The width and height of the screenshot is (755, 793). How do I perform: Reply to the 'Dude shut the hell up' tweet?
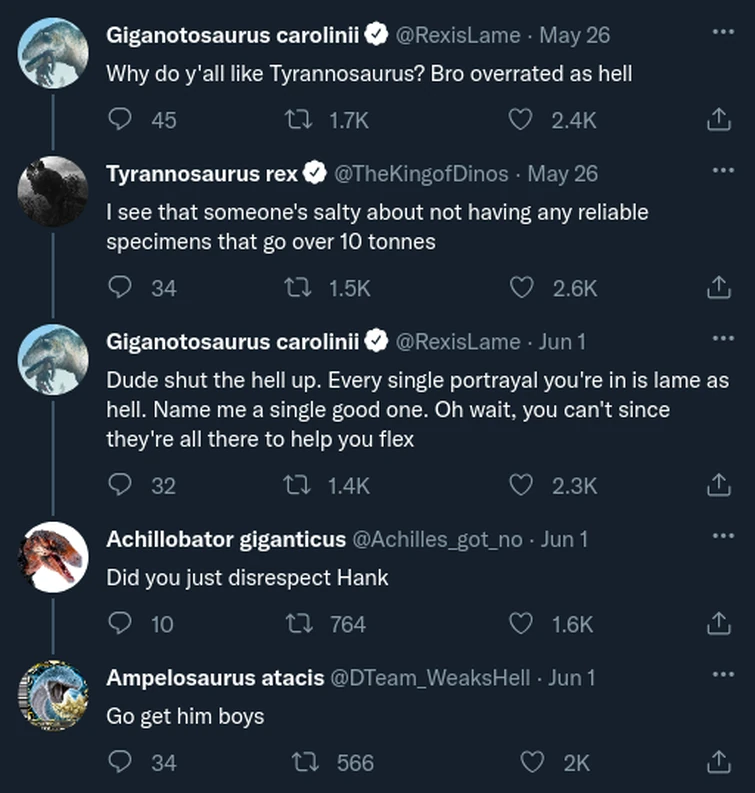(x=119, y=486)
